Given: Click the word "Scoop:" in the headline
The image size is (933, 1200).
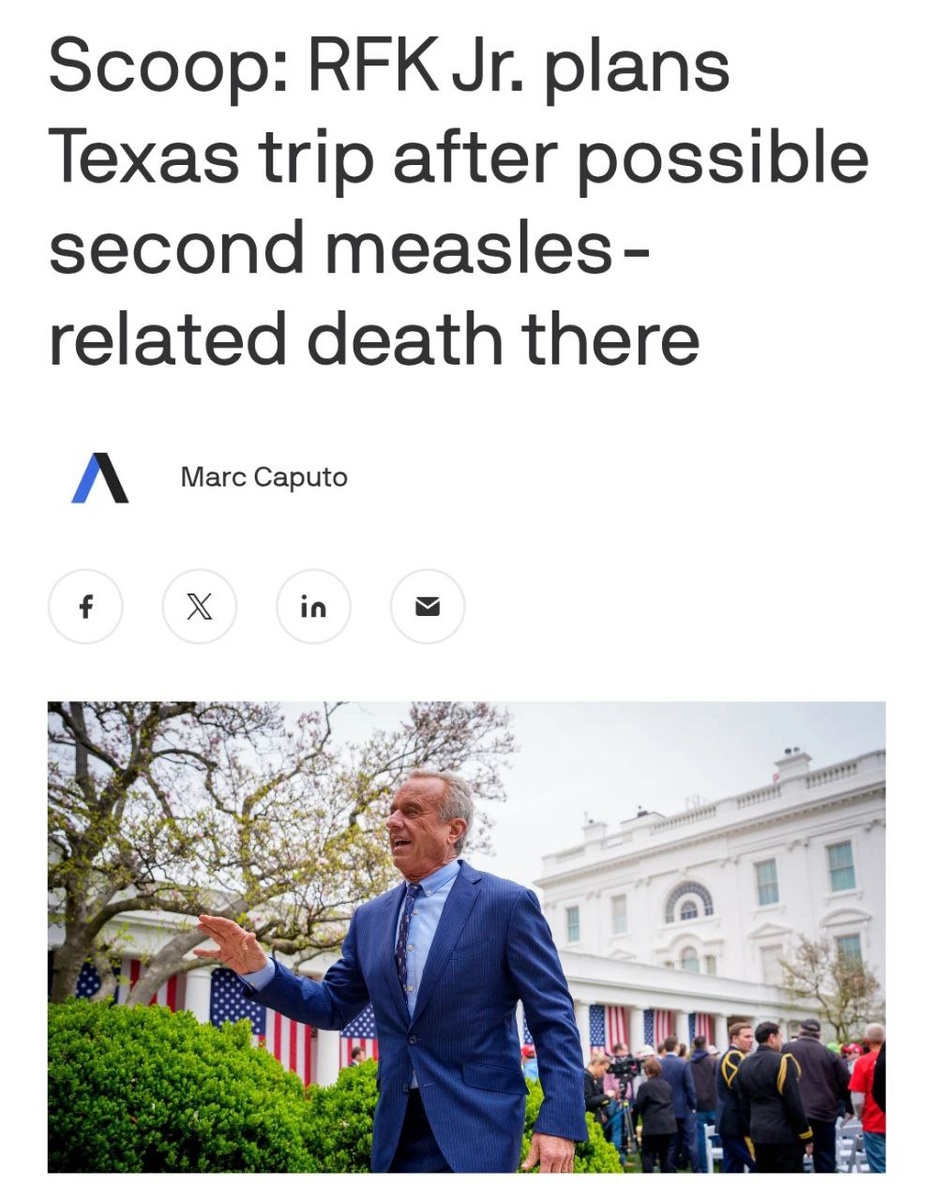Looking at the screenshot, I should coord(168,70).
